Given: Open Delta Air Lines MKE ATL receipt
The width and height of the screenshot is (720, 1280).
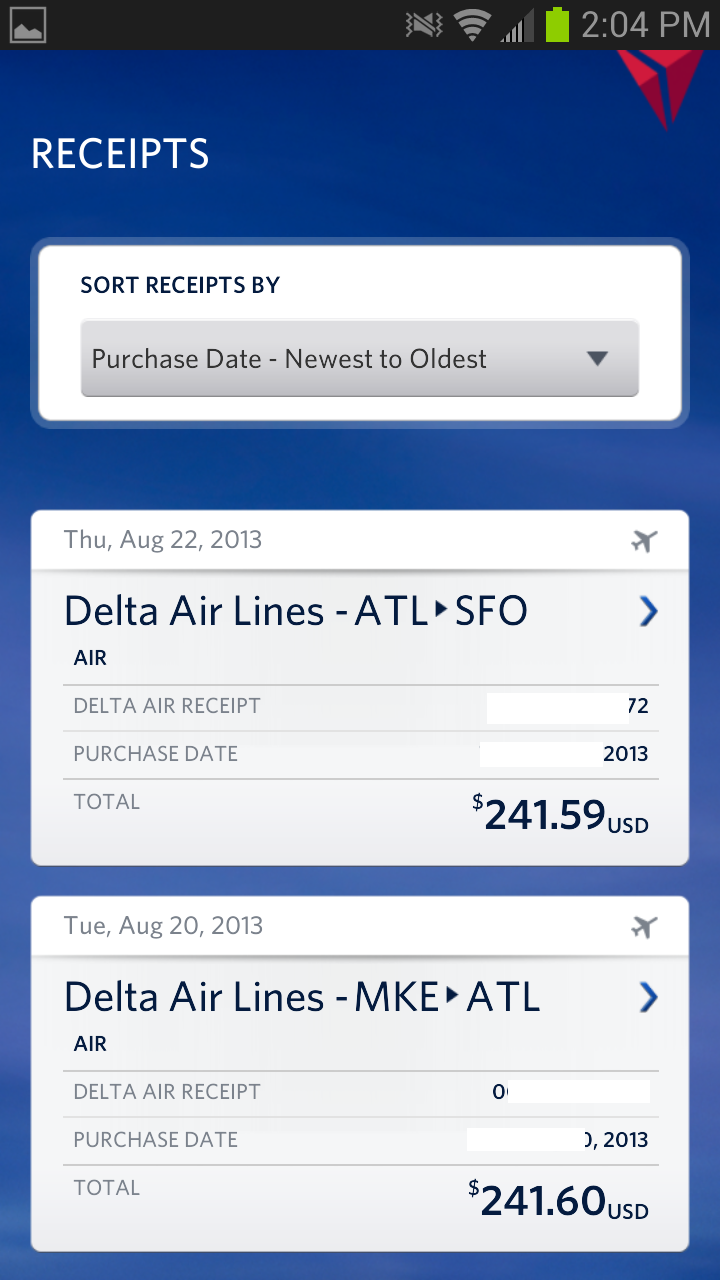Looking at the screenshot, I should click(302, 997).
